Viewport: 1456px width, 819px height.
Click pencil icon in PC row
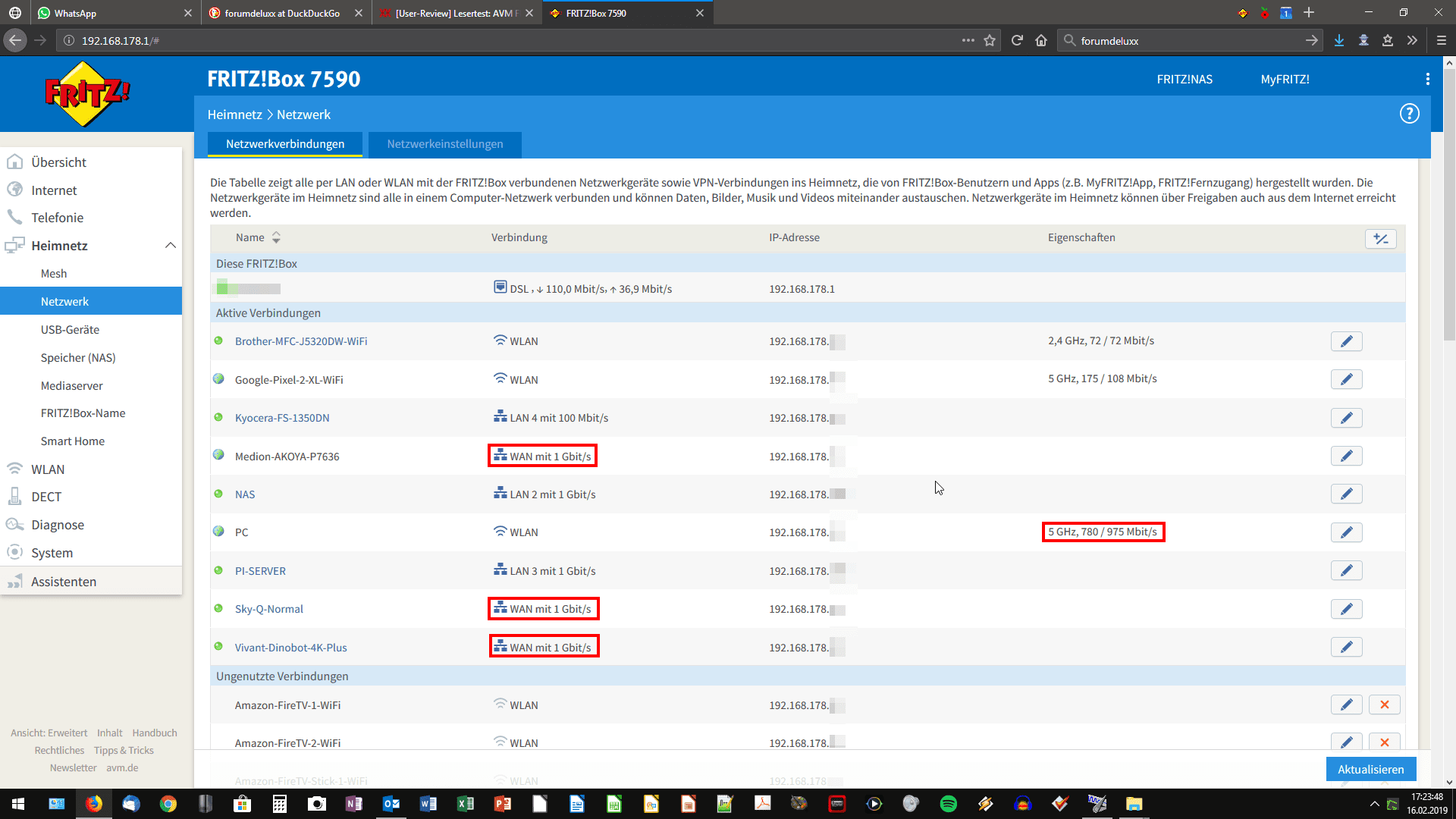pyautogui.click(x=1346, y=532)
